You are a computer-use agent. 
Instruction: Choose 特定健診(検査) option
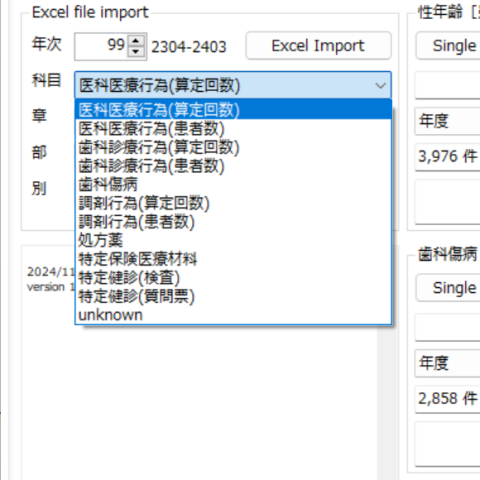point(233,277)
